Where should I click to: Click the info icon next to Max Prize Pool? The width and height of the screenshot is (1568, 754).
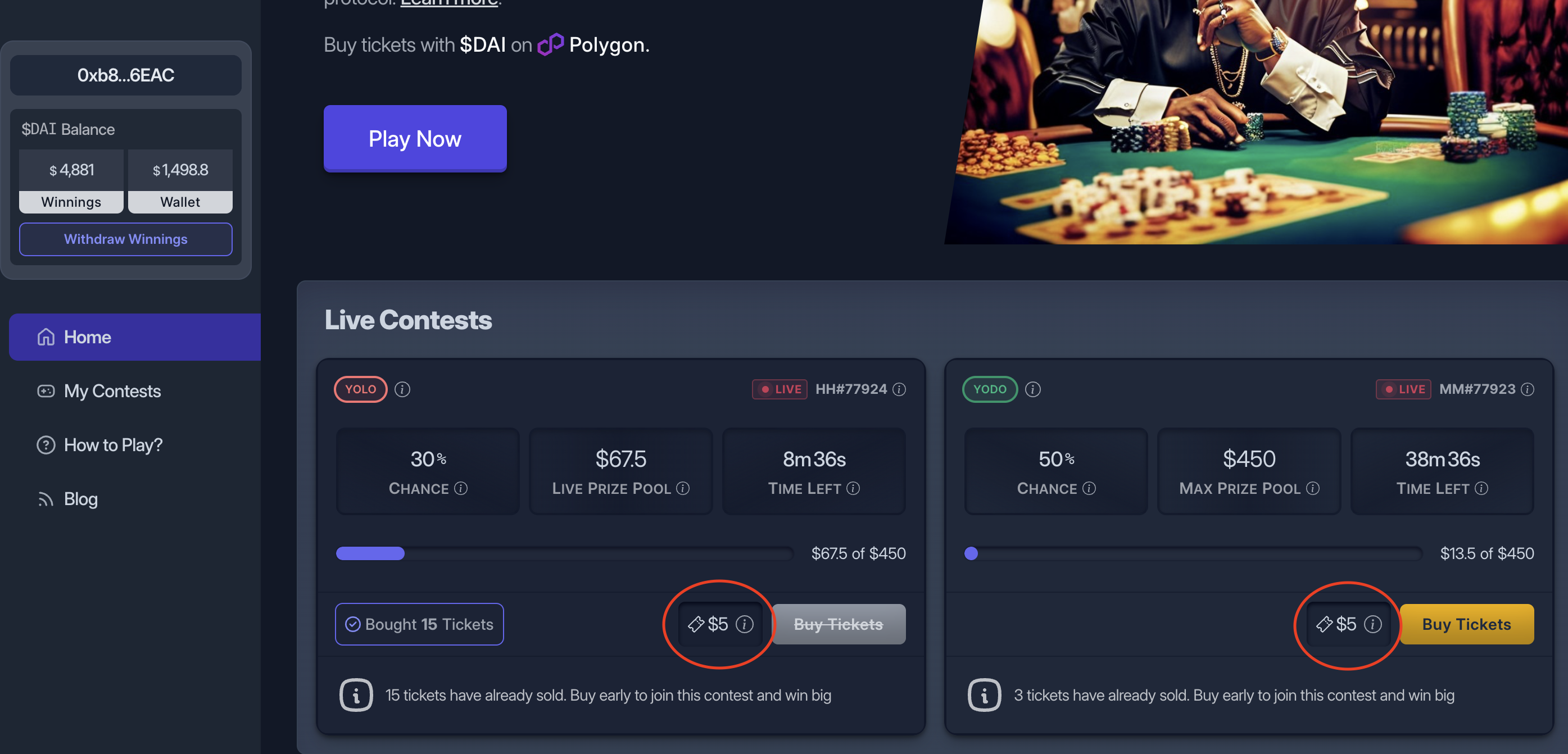[x=1314, y=488]
